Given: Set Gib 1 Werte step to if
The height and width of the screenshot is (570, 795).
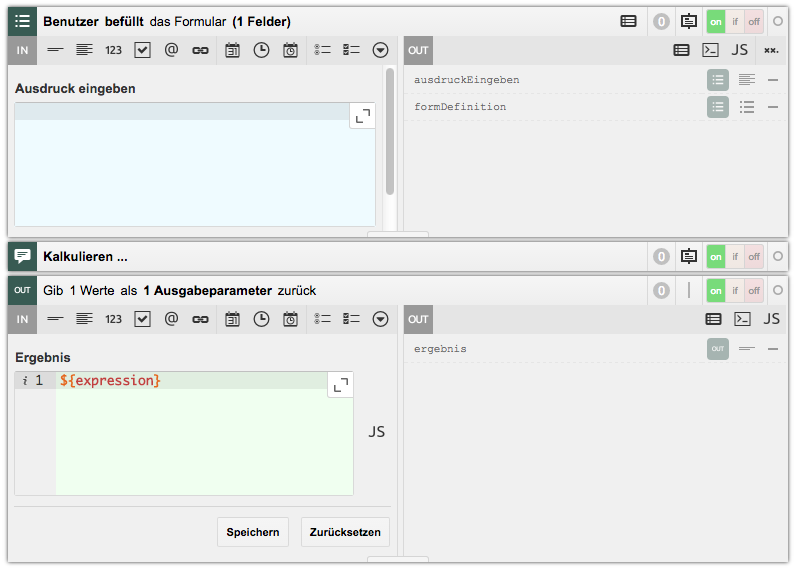Looking at the screenshot, I should 735,291.
